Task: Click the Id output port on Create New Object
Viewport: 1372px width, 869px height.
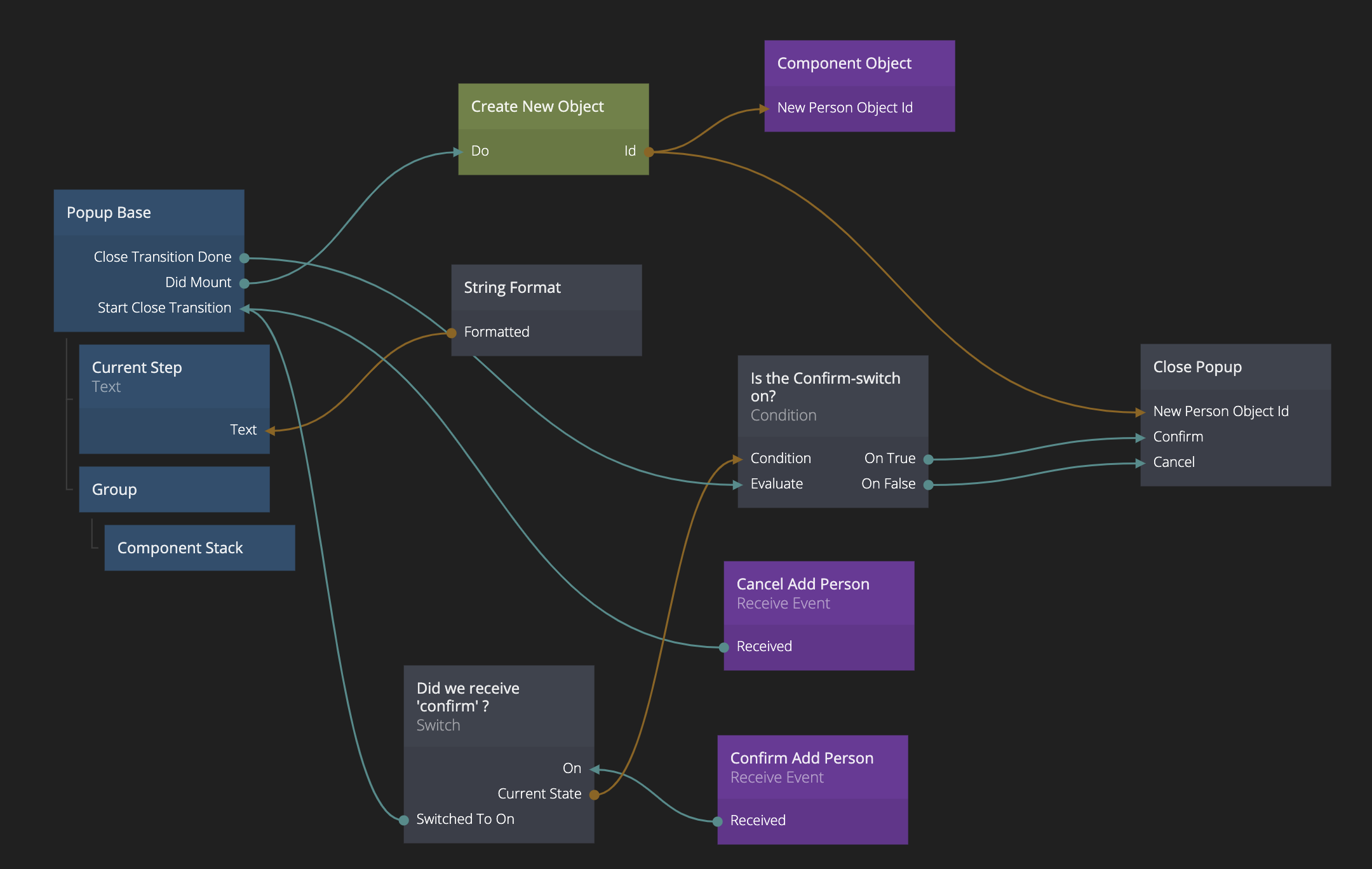Action: pos(649,152)
